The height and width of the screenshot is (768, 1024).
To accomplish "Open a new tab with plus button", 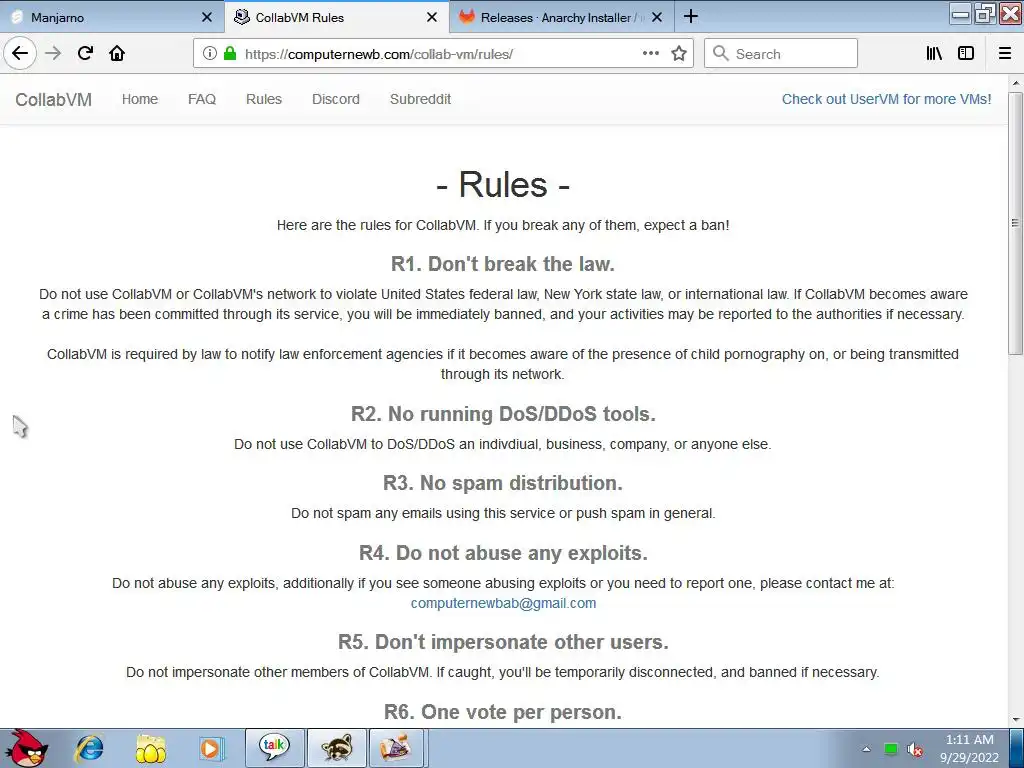I will (x=691, y=17).
